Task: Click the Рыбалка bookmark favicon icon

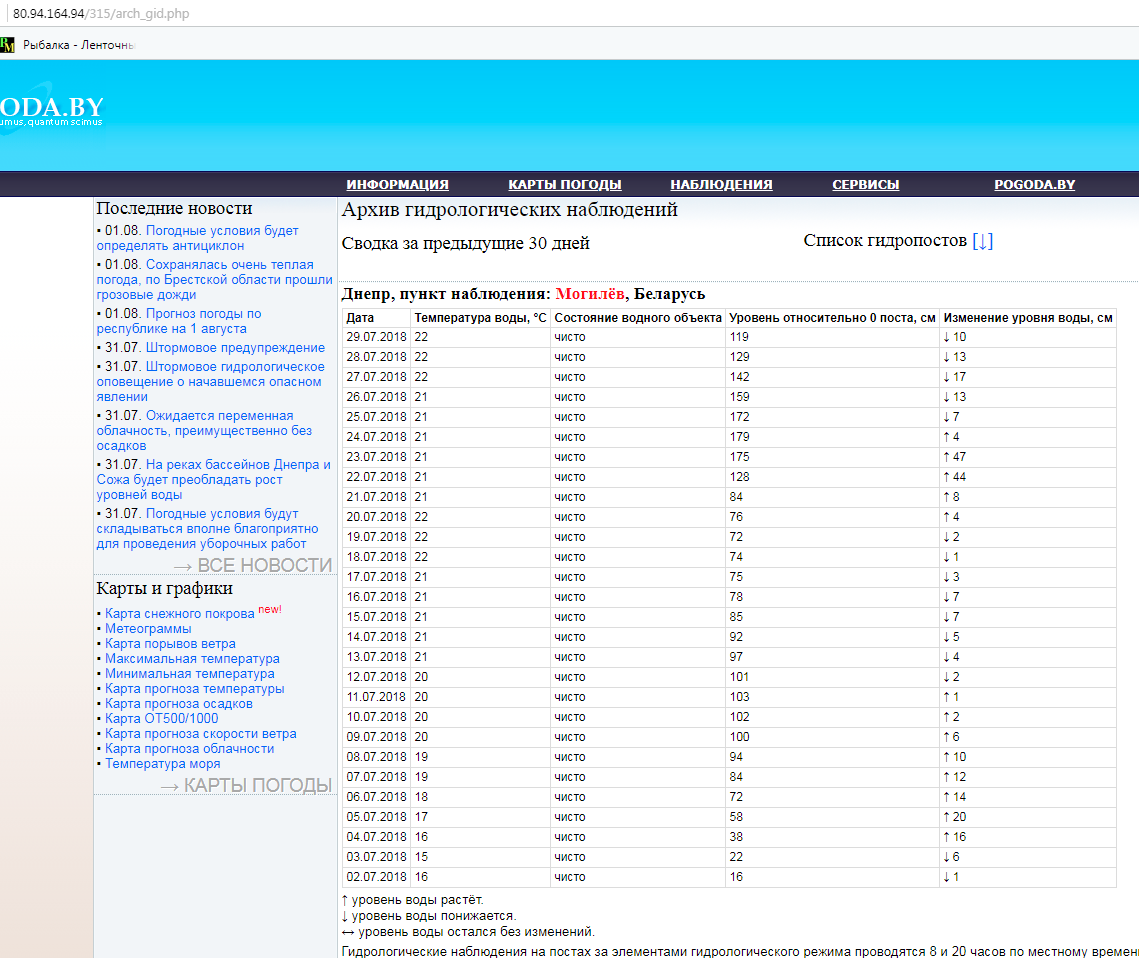Action: coord(7,45)
